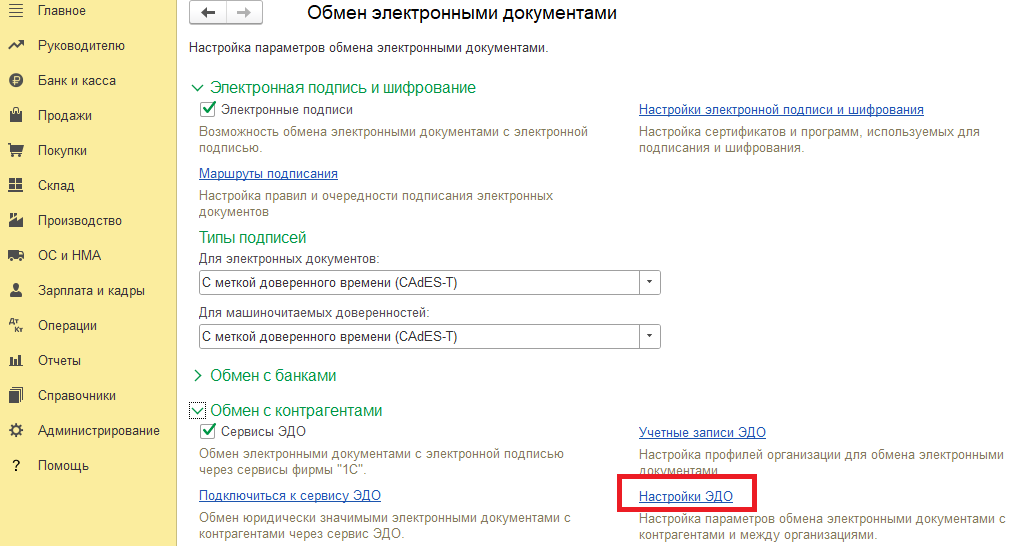
Task: Open the Банк и касса section
Action: point(76,80)
